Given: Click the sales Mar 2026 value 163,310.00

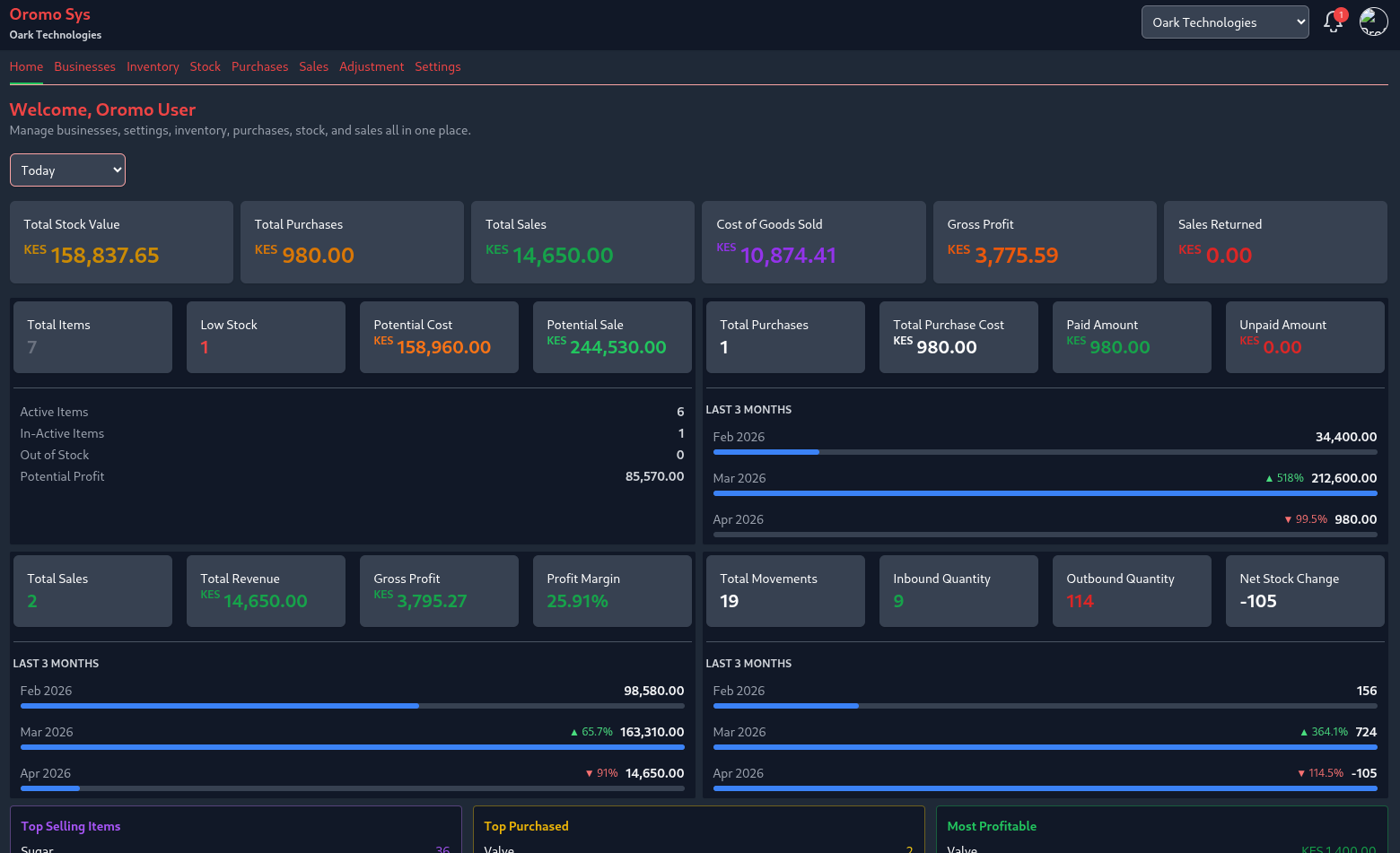Looking at the screenshot, I should coord(652,732).
